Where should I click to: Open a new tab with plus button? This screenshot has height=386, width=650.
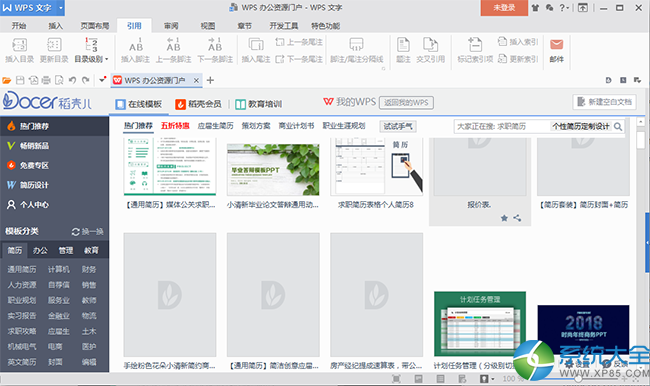210,80
